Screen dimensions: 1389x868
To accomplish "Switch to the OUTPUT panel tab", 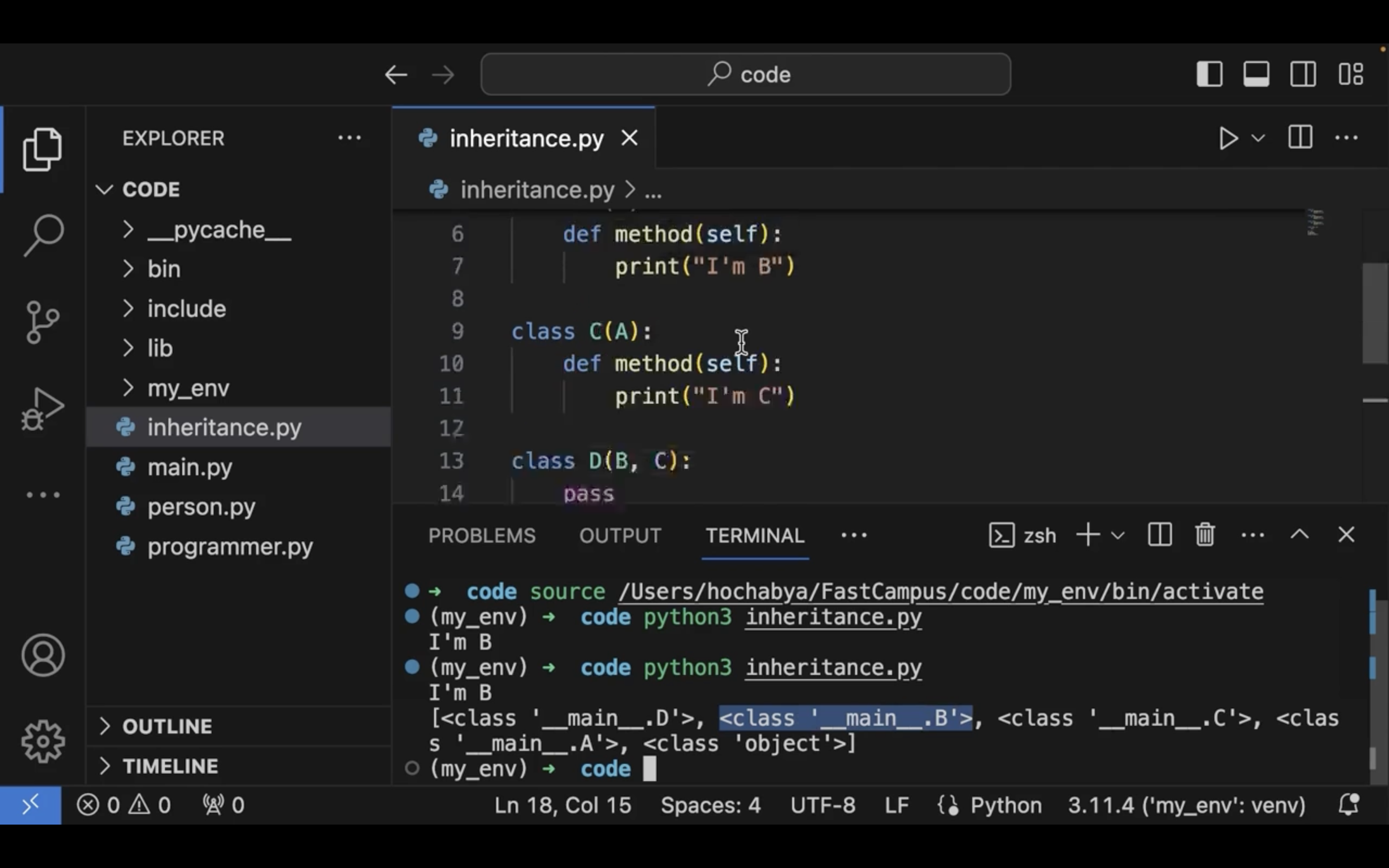I will point(620,536).
